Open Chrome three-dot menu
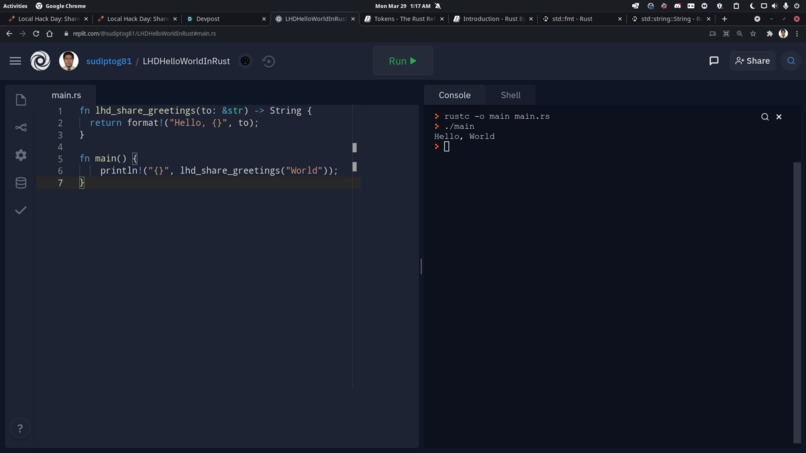Screen dimensions: 806x453 pos(797,33)
